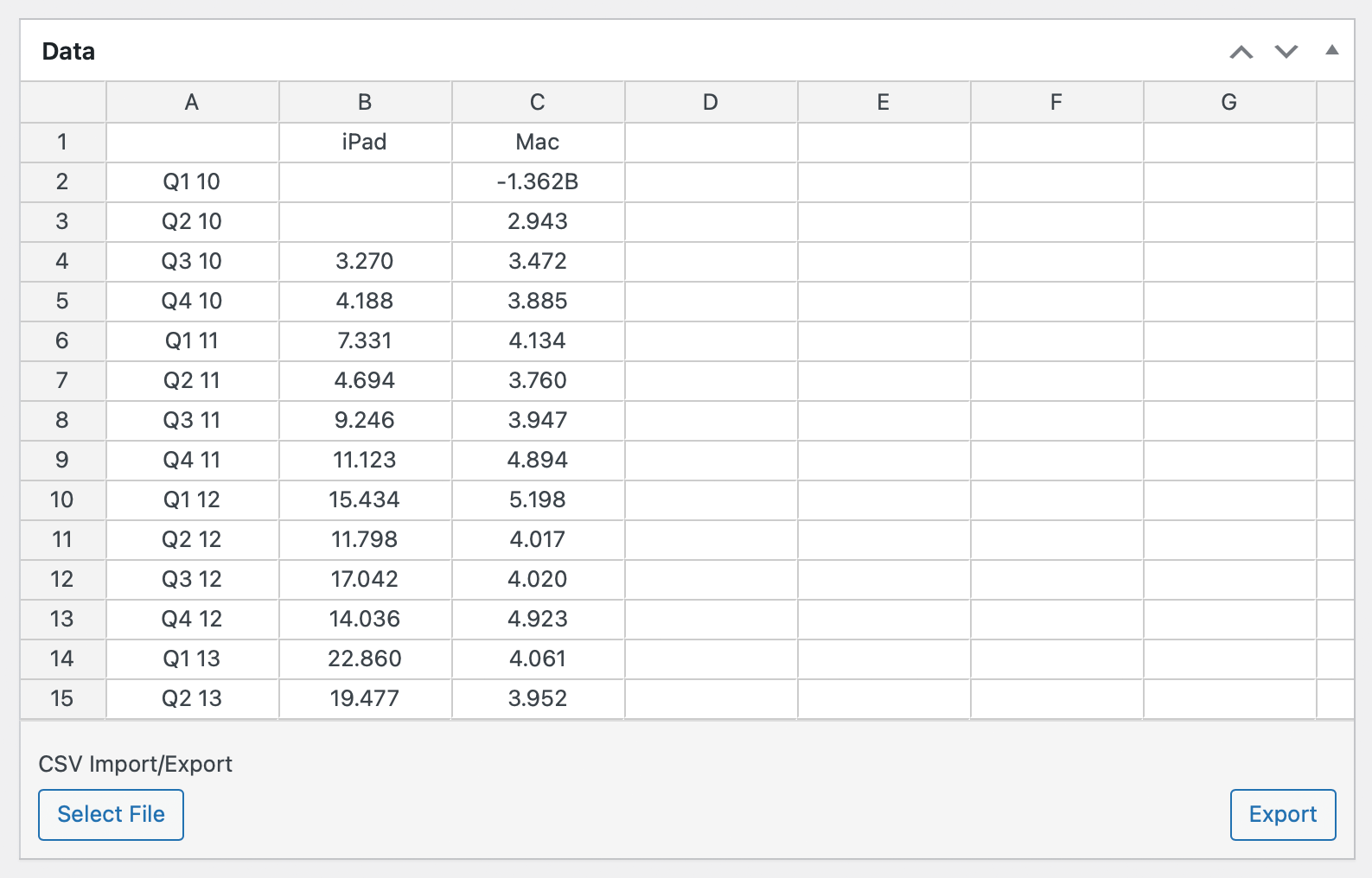
Task: Select cell with value 4.694
Action: [365, 380]
